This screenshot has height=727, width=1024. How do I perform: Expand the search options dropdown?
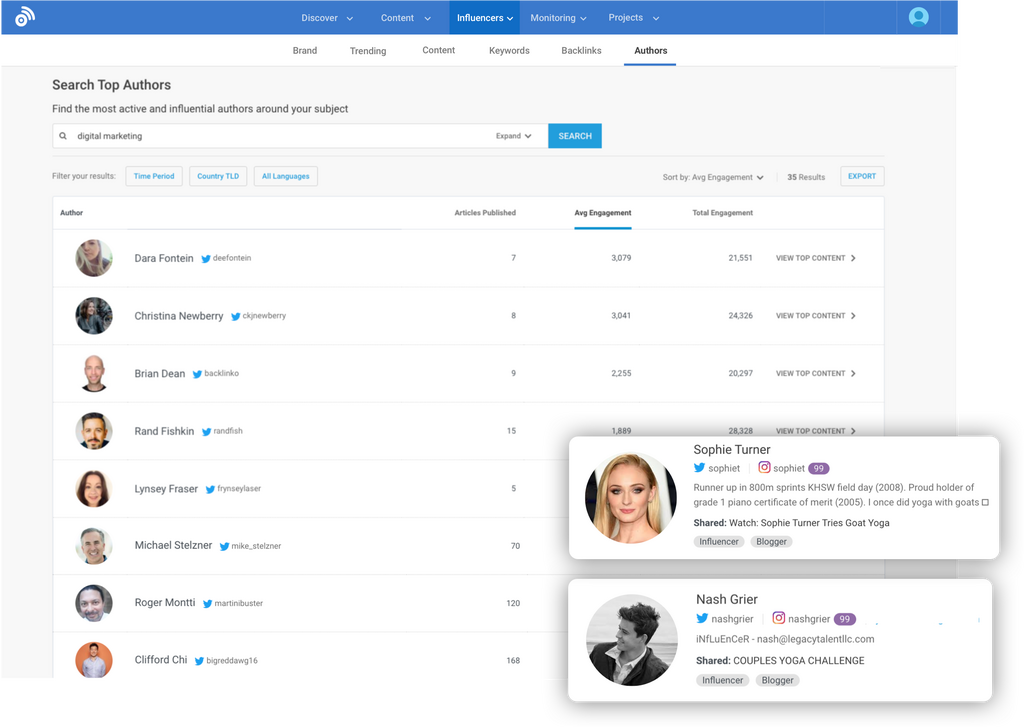tap(514, 136)
